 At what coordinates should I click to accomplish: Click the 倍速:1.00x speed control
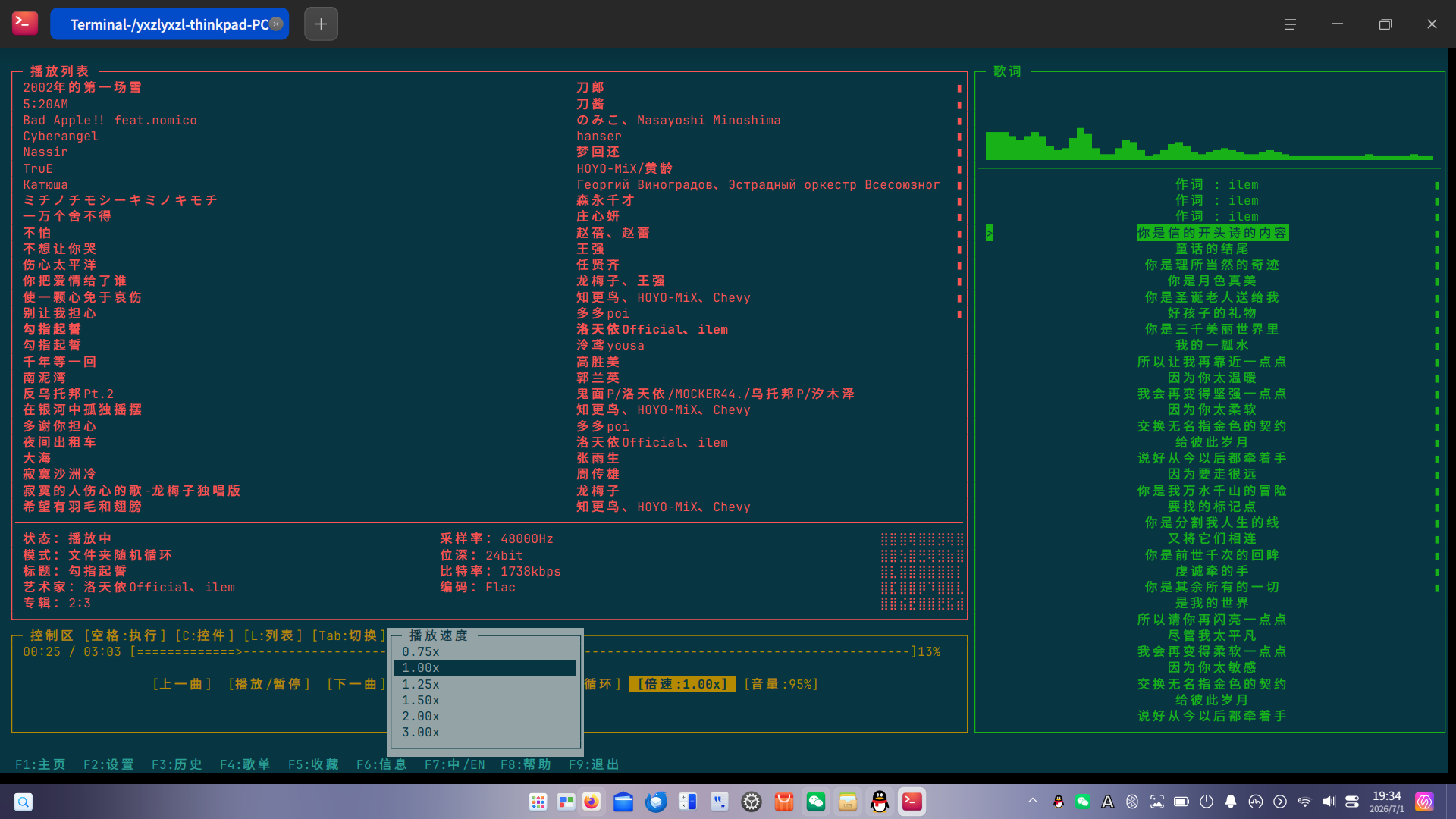(682, 684)
